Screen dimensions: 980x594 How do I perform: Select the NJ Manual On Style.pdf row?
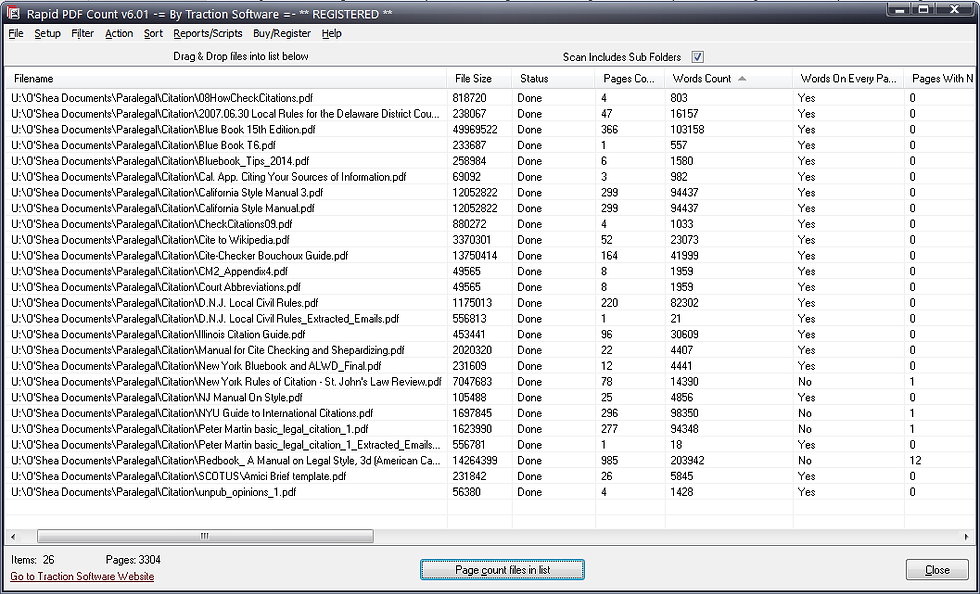[489, 398]
